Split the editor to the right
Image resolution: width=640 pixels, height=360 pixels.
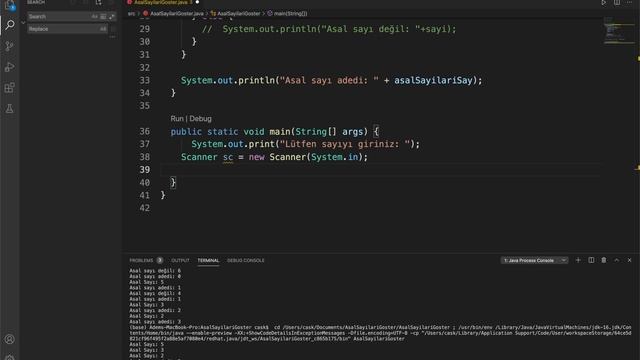click(617, 2)
